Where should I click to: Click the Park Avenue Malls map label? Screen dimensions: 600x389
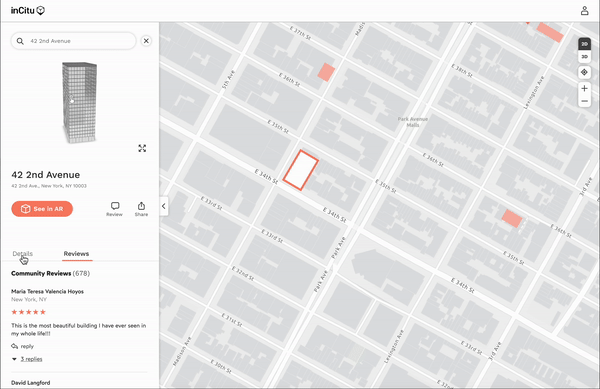(412, 122)
